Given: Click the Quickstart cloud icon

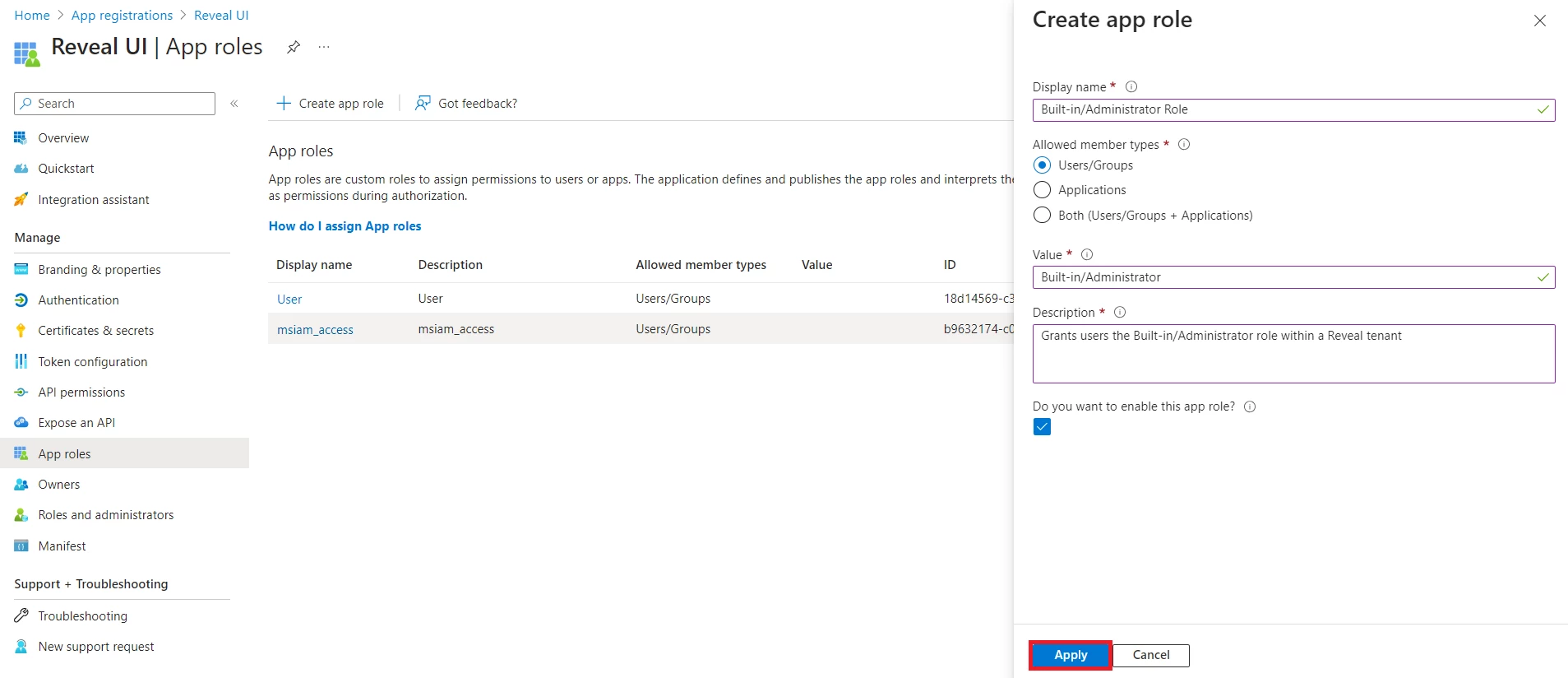Looking at the screenshot, I should pos(21,169).
